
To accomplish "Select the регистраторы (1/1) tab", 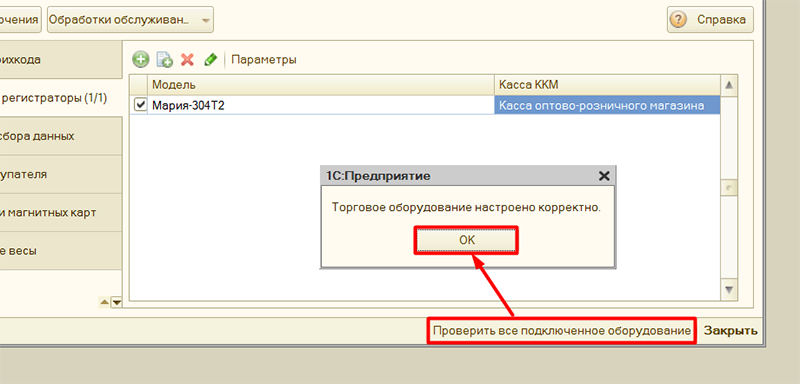I will click(x=61, y=98).
